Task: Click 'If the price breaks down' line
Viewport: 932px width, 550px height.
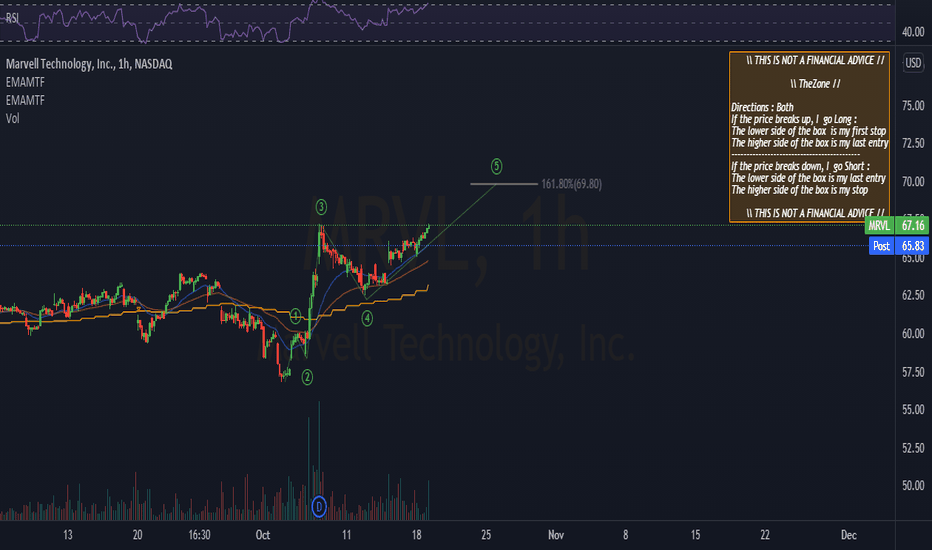Action: click(x=800, y=166)
